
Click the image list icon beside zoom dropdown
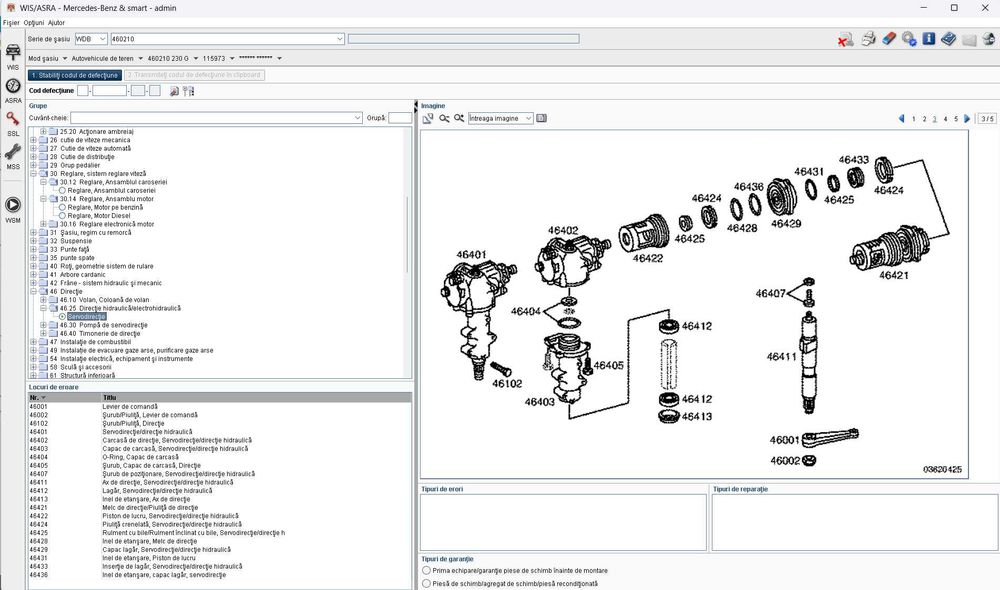coord(541,118)
